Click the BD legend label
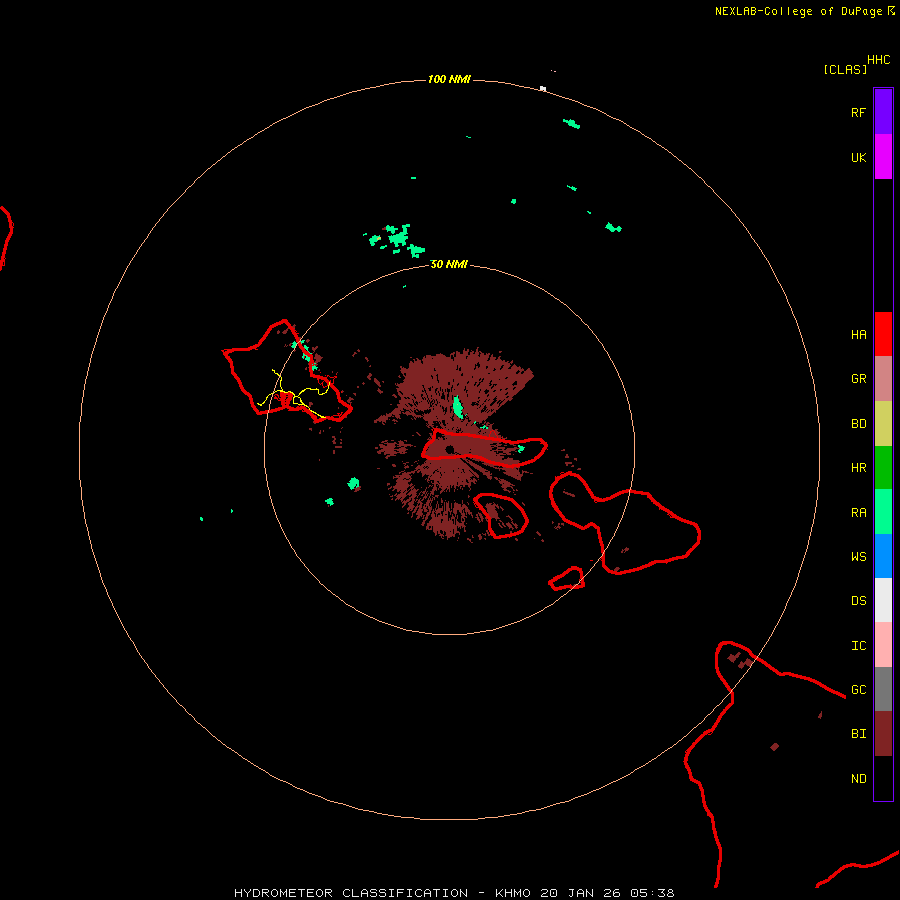The height and width of the screenshot is (900, 900). [x=858, y=424]
